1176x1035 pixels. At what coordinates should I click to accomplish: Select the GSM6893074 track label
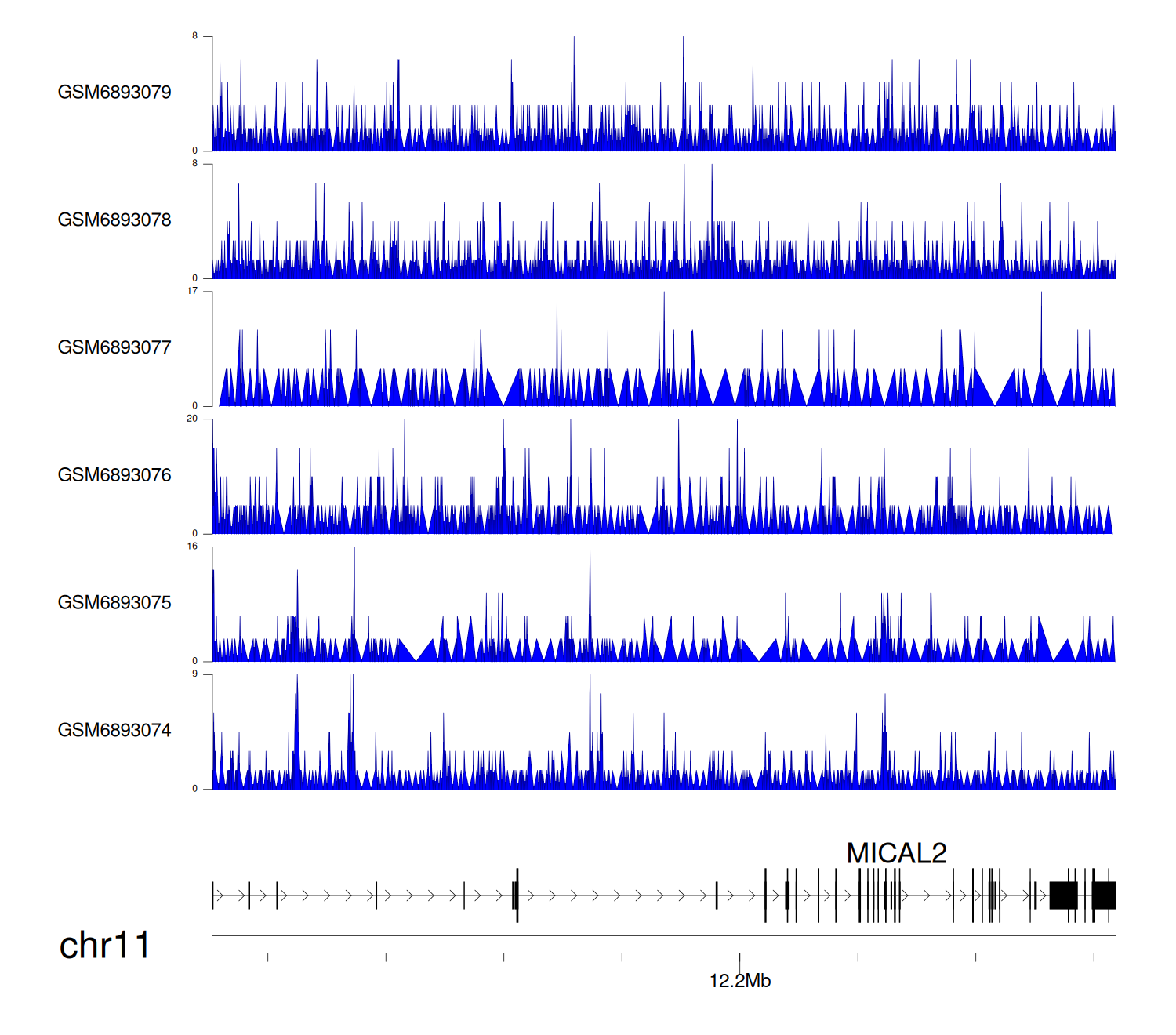[x=114, y=731]
